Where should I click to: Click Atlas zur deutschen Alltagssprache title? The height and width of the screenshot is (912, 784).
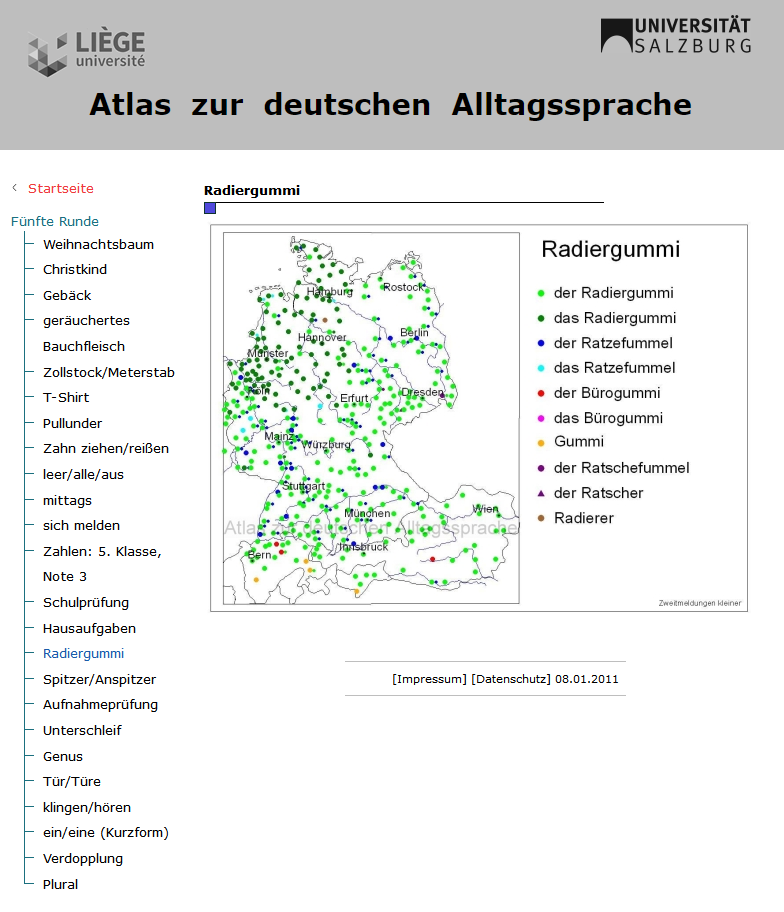pyautogui.click(x=391, y=105)
